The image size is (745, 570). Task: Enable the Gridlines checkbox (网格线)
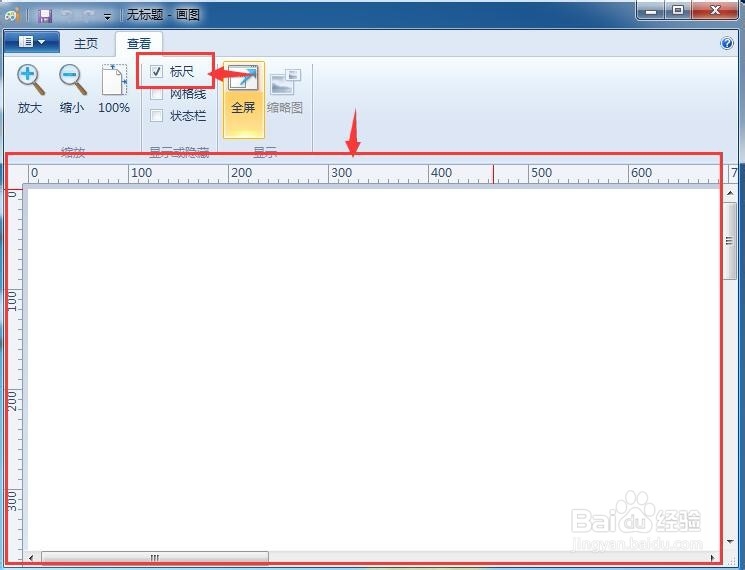pos(156,94)
